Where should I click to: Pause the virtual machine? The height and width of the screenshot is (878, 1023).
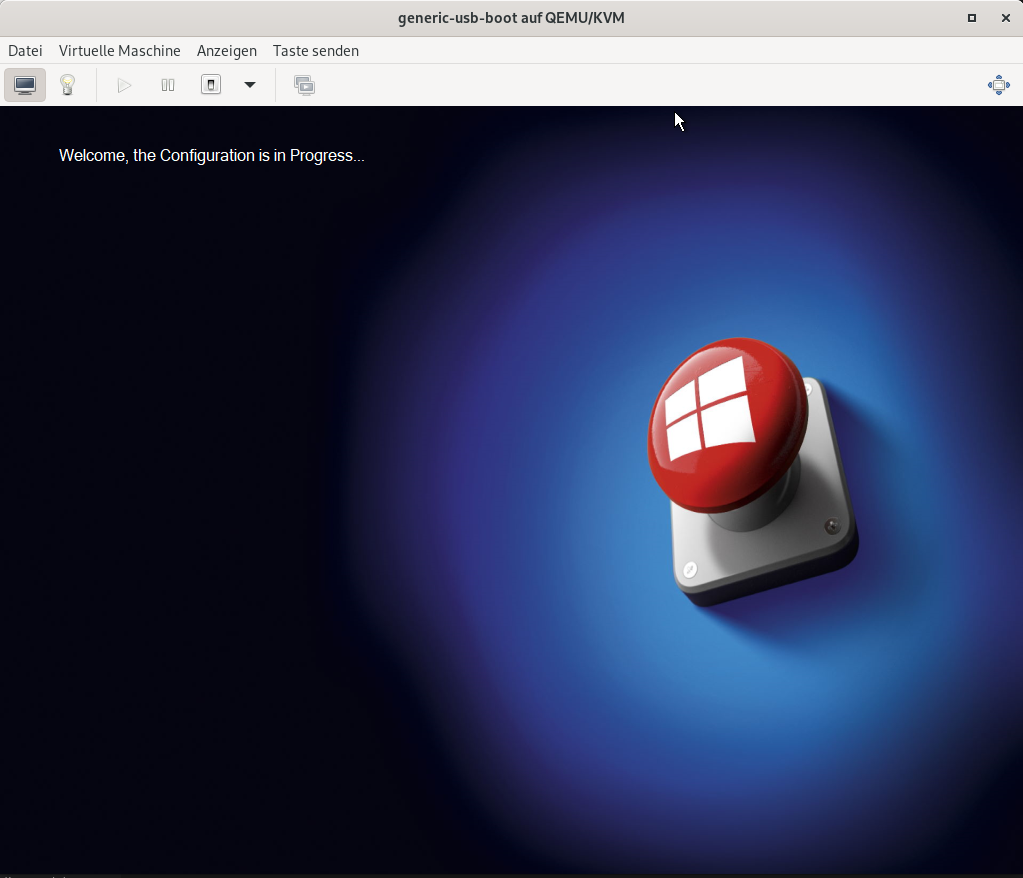pos(168,85)
